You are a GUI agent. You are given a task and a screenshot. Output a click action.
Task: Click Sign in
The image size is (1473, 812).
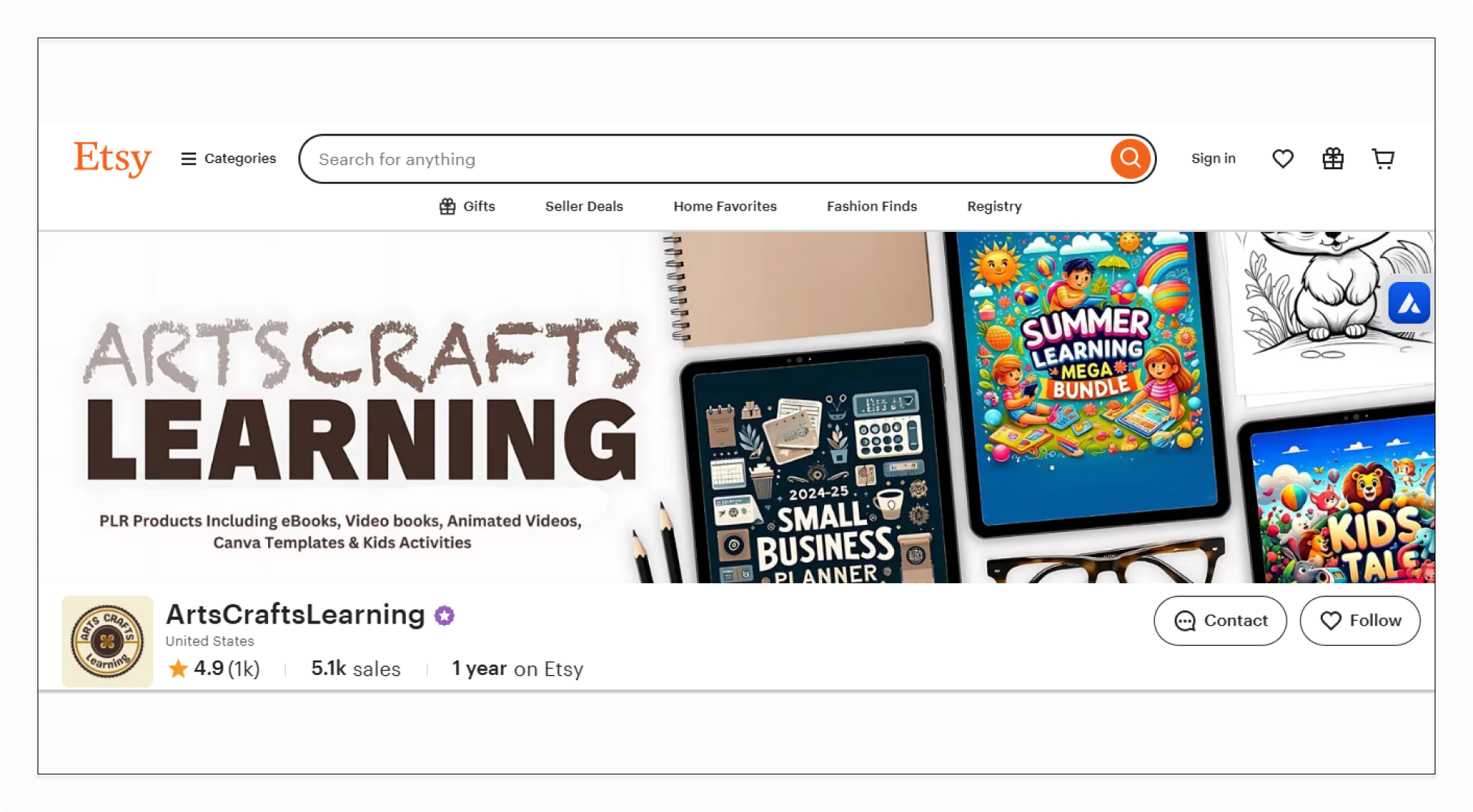1213,158
